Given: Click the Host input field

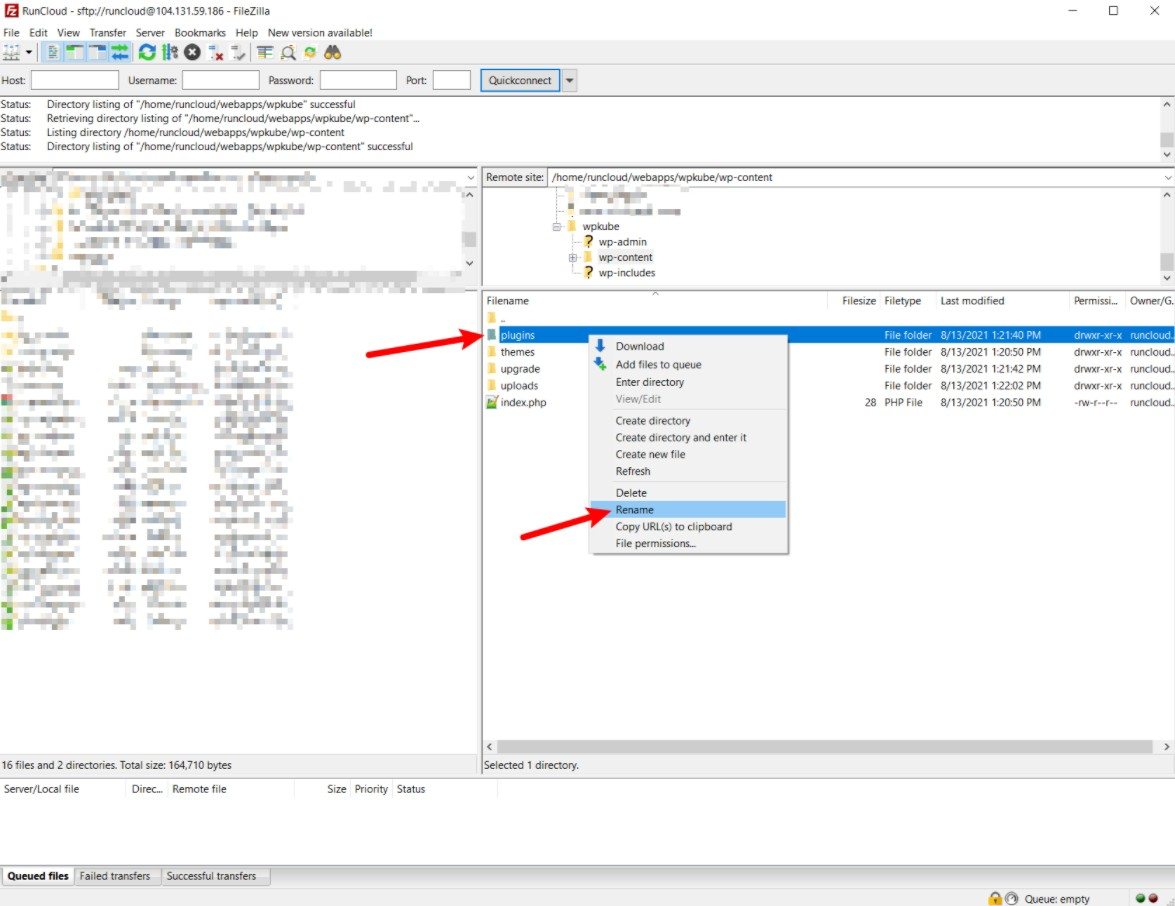Looking at the screenshot, I should [75, 80].
